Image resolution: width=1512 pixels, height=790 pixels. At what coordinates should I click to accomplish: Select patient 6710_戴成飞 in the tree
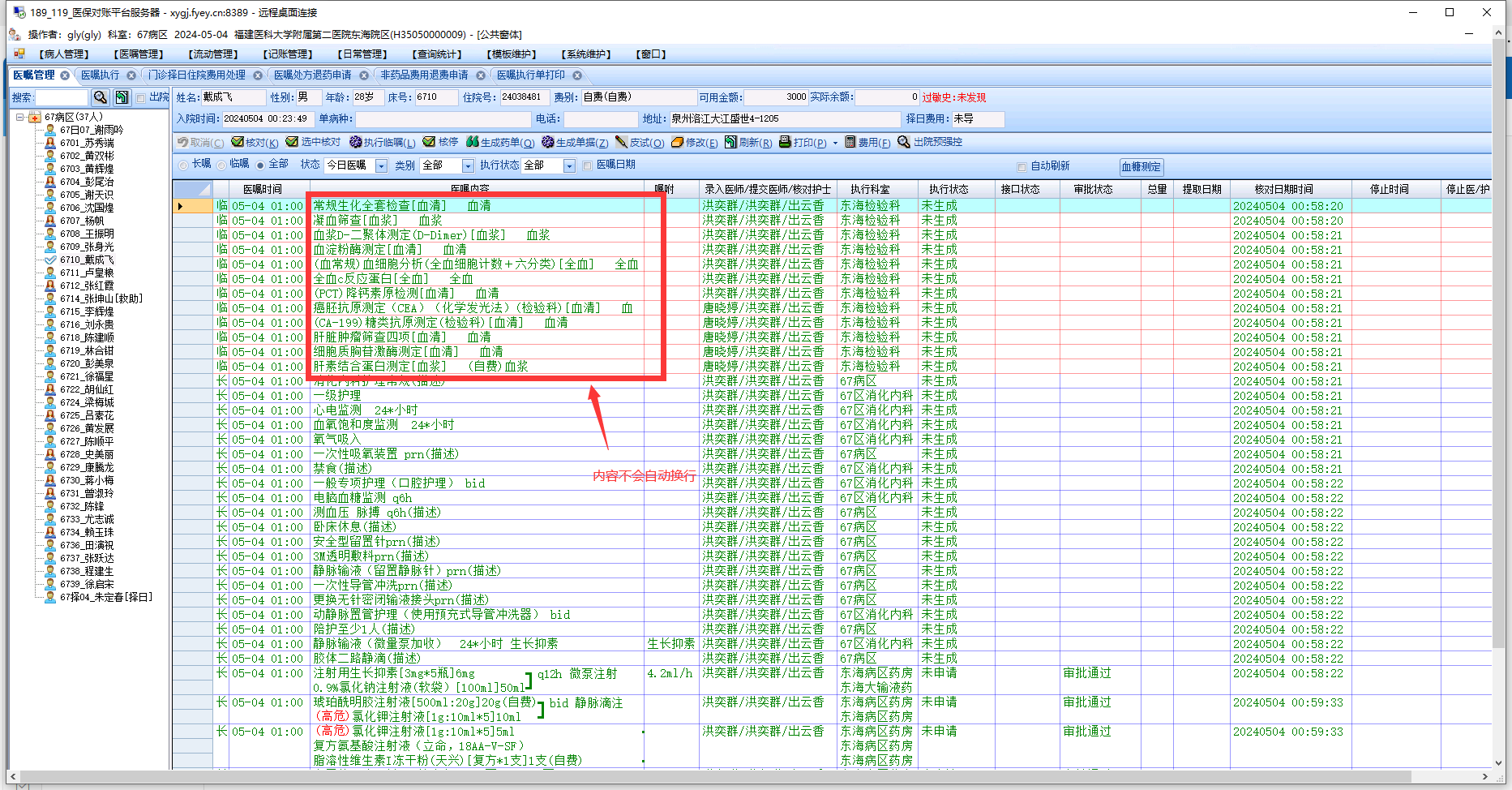[88, 260]
